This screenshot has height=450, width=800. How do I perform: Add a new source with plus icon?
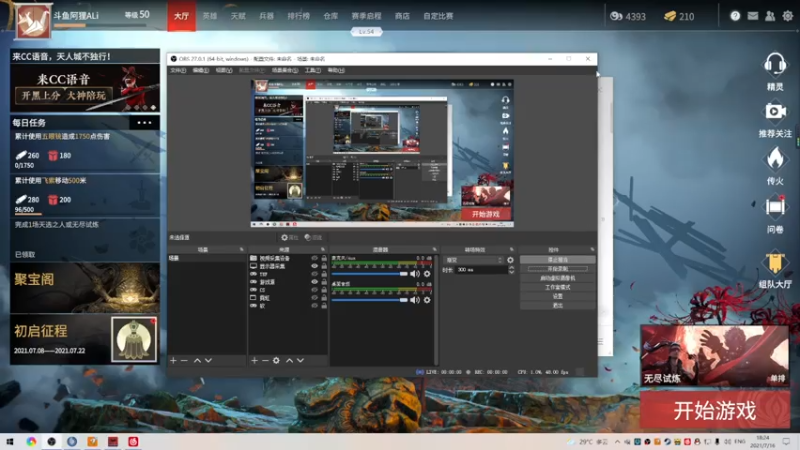click(254, 360)
